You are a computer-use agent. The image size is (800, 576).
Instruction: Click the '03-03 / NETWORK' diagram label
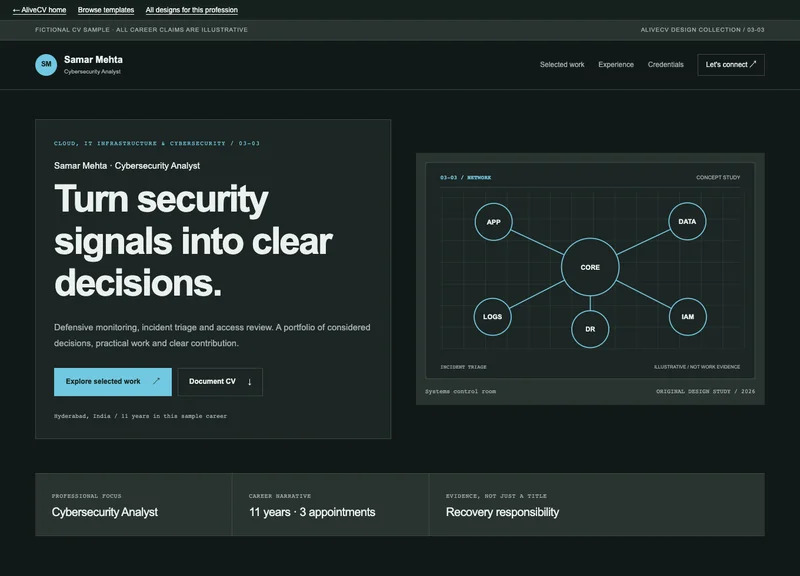[465, 178]
